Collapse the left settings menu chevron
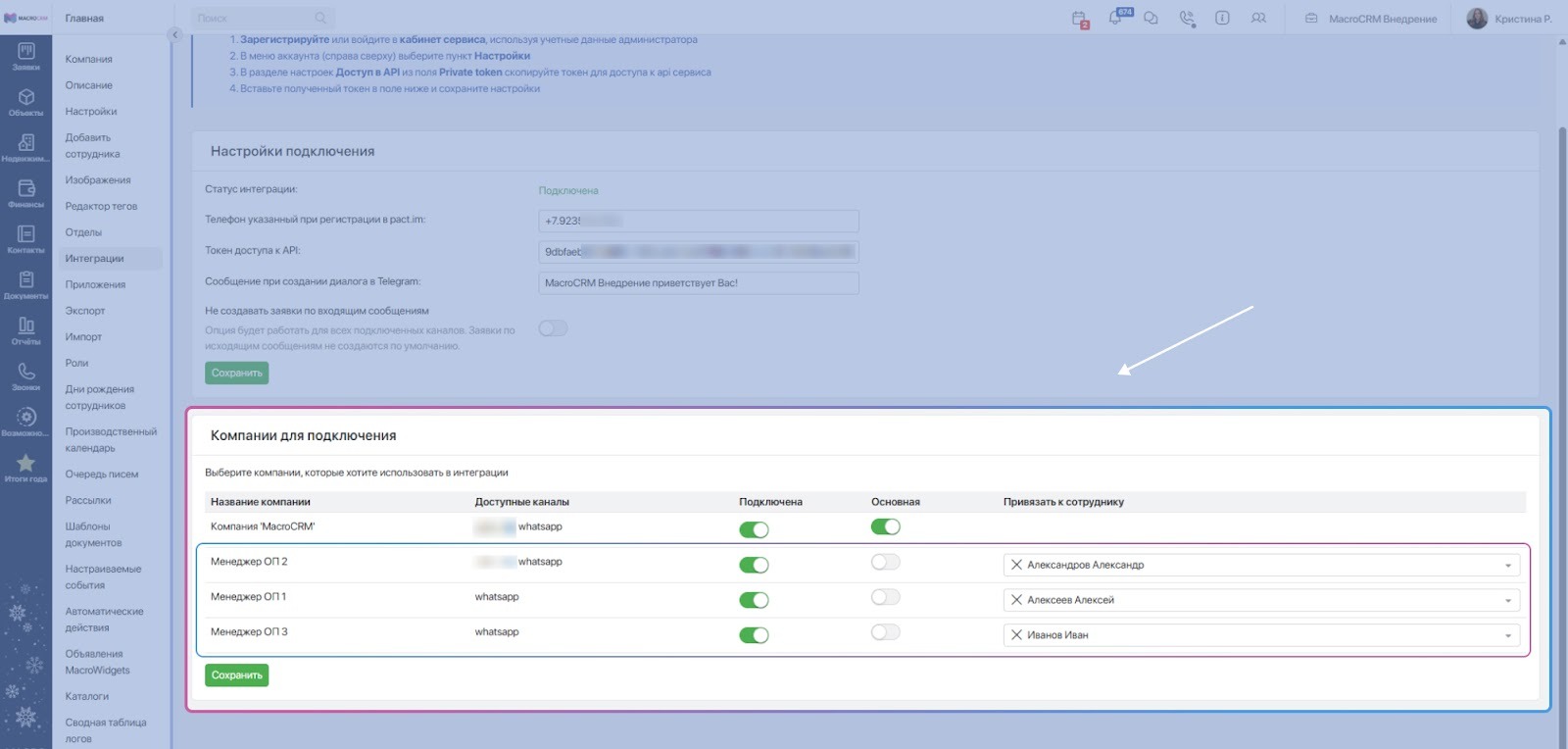The width and height of the screenshot is (1568, 749). [x=174, y=35]
